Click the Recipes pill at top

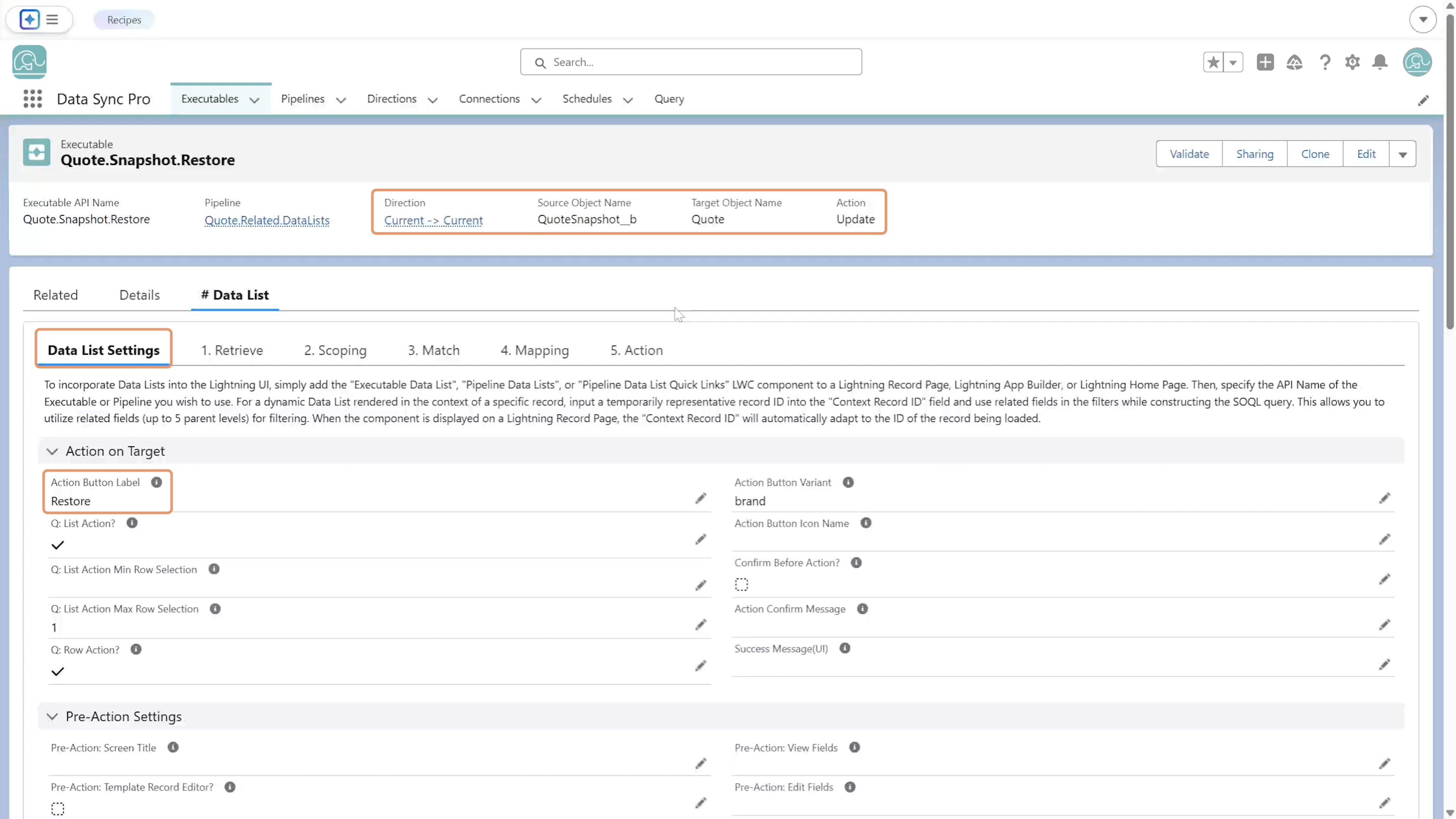click(124, 20)
